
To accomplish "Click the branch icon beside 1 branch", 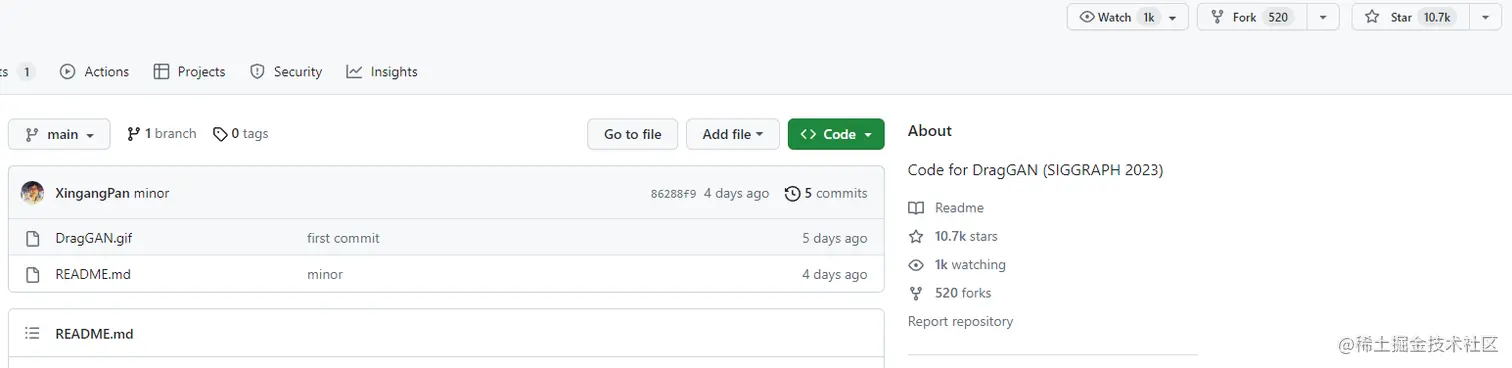I will point(134,134).
